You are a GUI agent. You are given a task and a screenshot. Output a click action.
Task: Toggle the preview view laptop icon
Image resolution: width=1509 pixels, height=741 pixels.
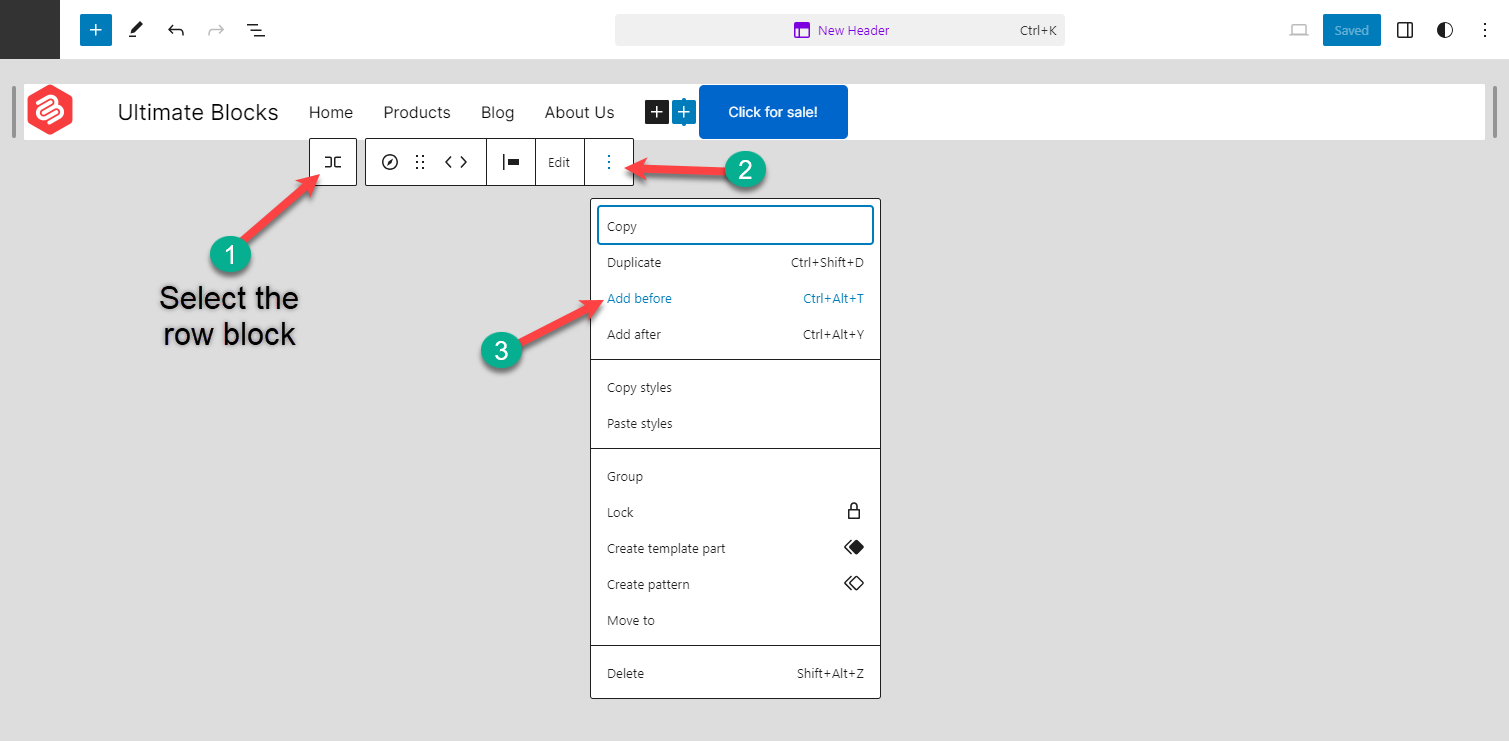pyautogui.click(x=1298, y=30)
